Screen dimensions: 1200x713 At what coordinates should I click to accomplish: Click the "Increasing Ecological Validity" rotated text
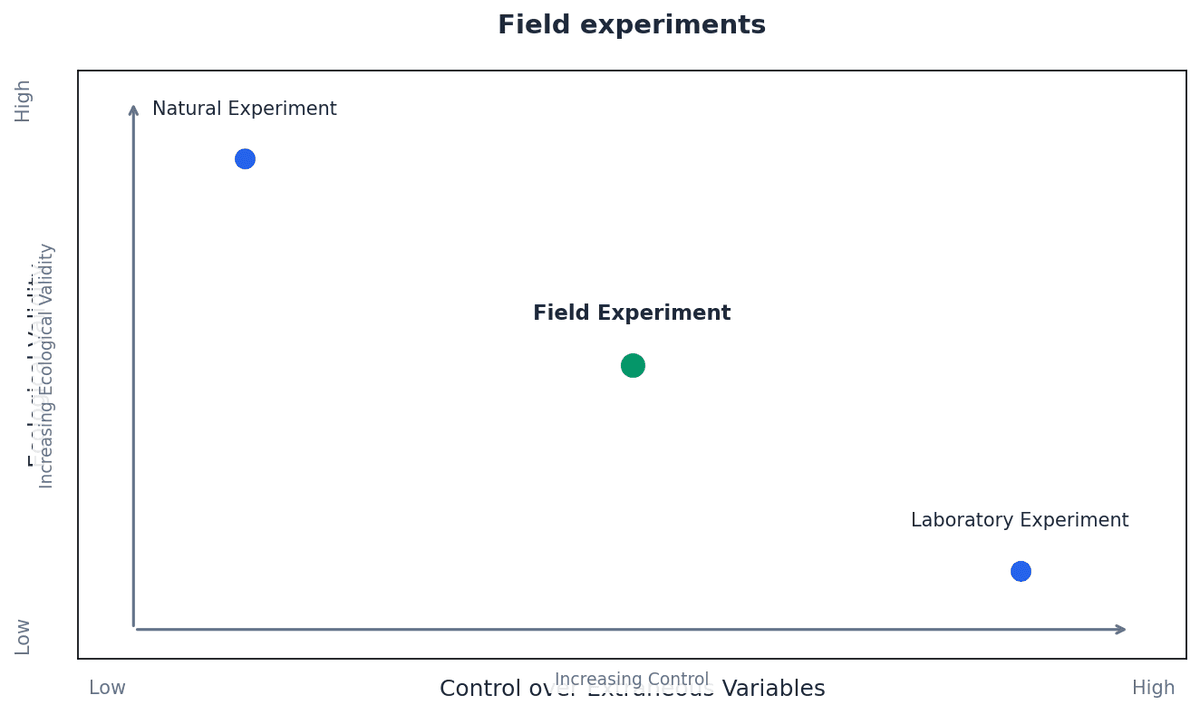(46, 365)
